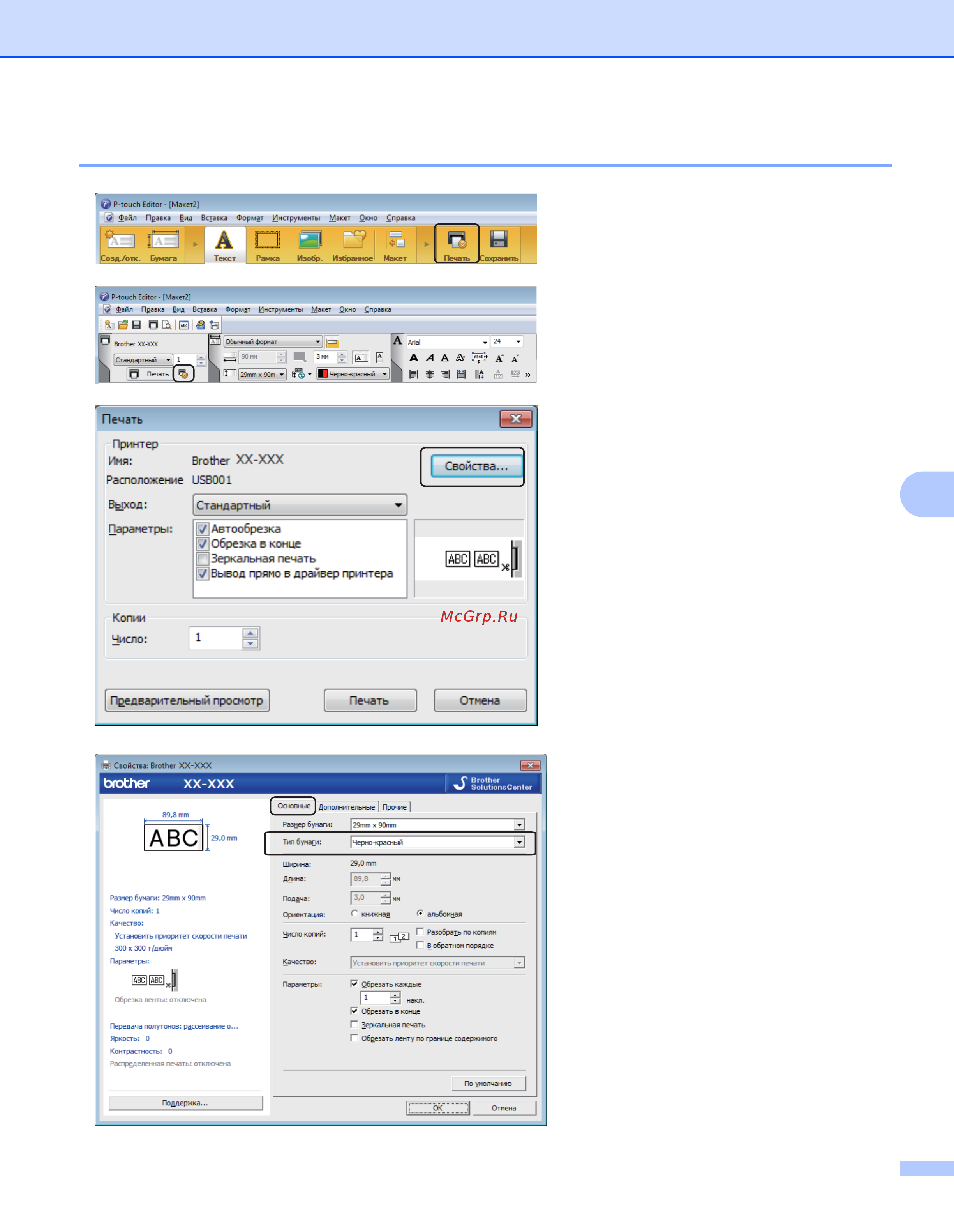This screenshot has width=954, height=1232.
Task: Switch to the Основные tab
Action: [x=294, y=806]
